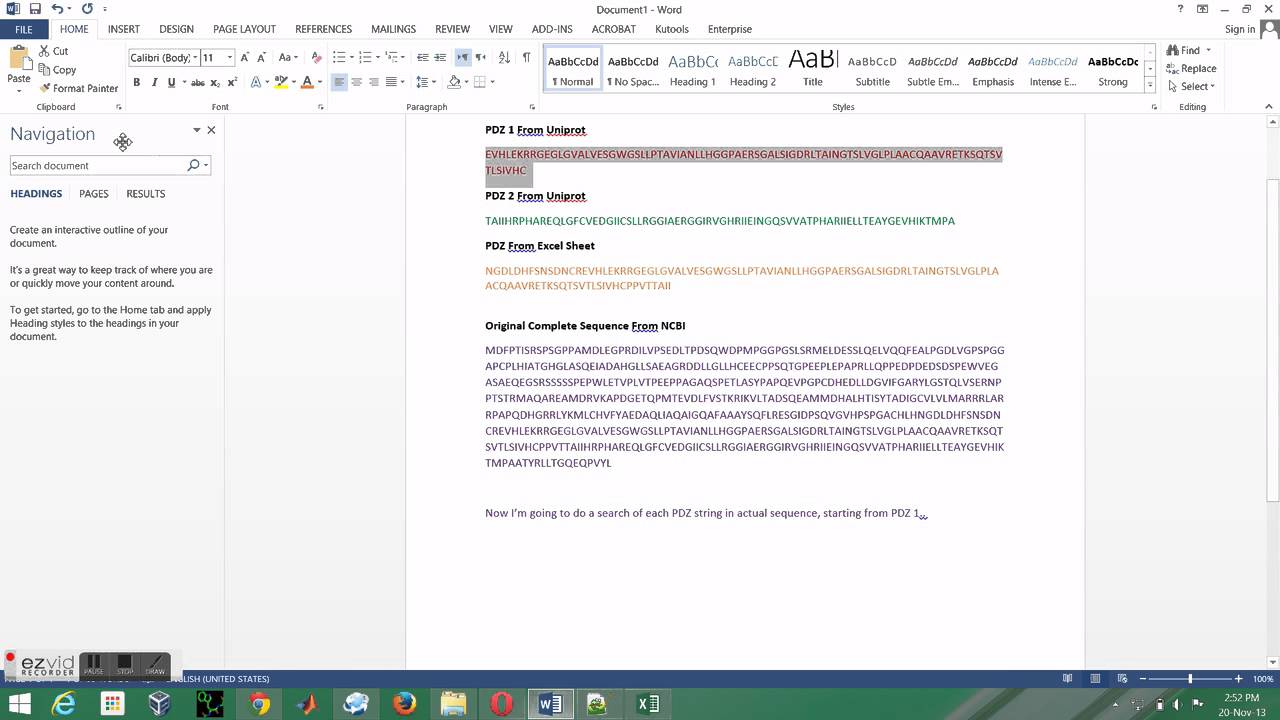Image resolution: width=1280 pixels, height=720 pixels.
Task: Increase paragraph indent
Action: pyautogui.click(x=440, y=58)
